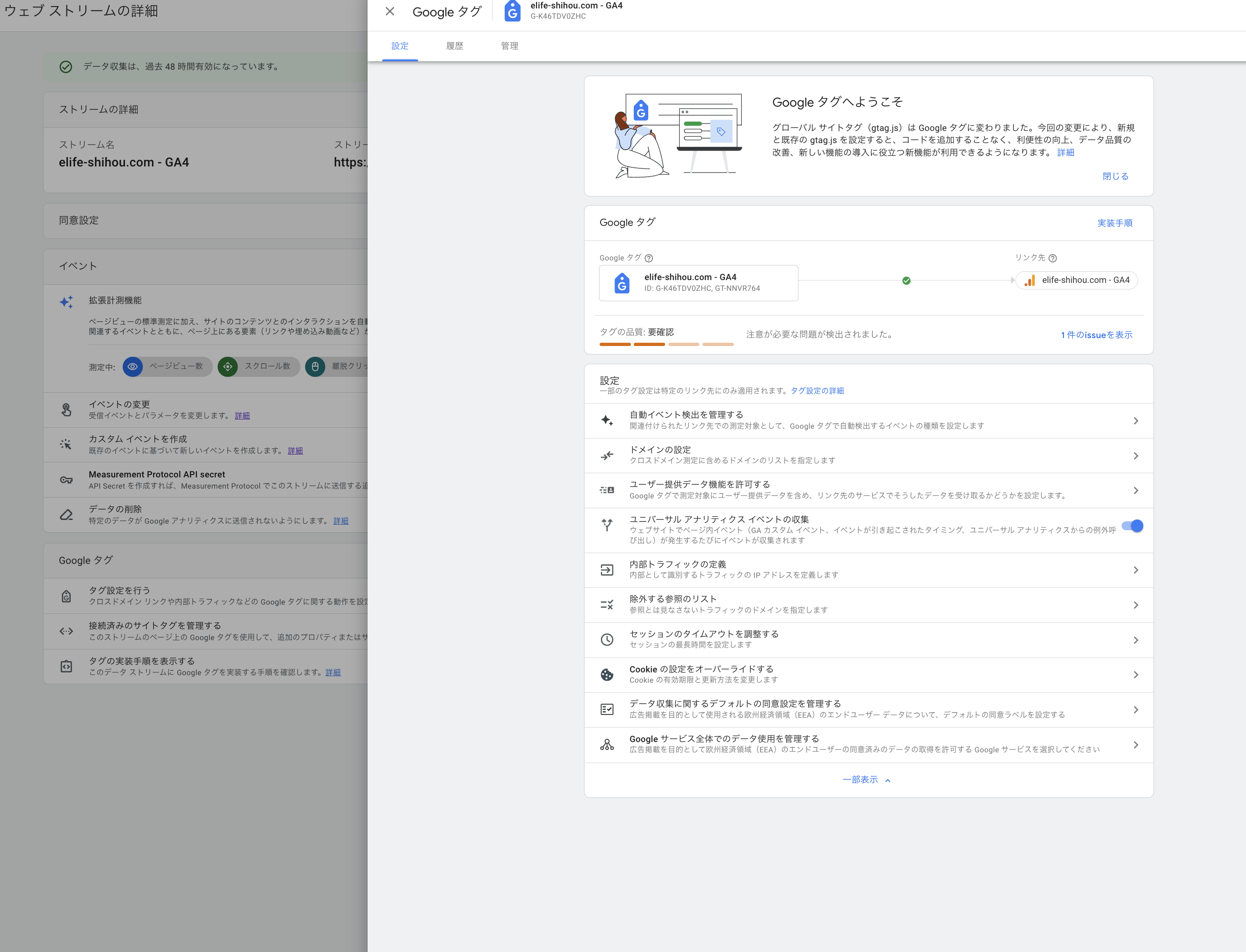Expand 自動イベント検出を管理する chevron
The image size is (1246, 952).
click(x=1136, y=420)
